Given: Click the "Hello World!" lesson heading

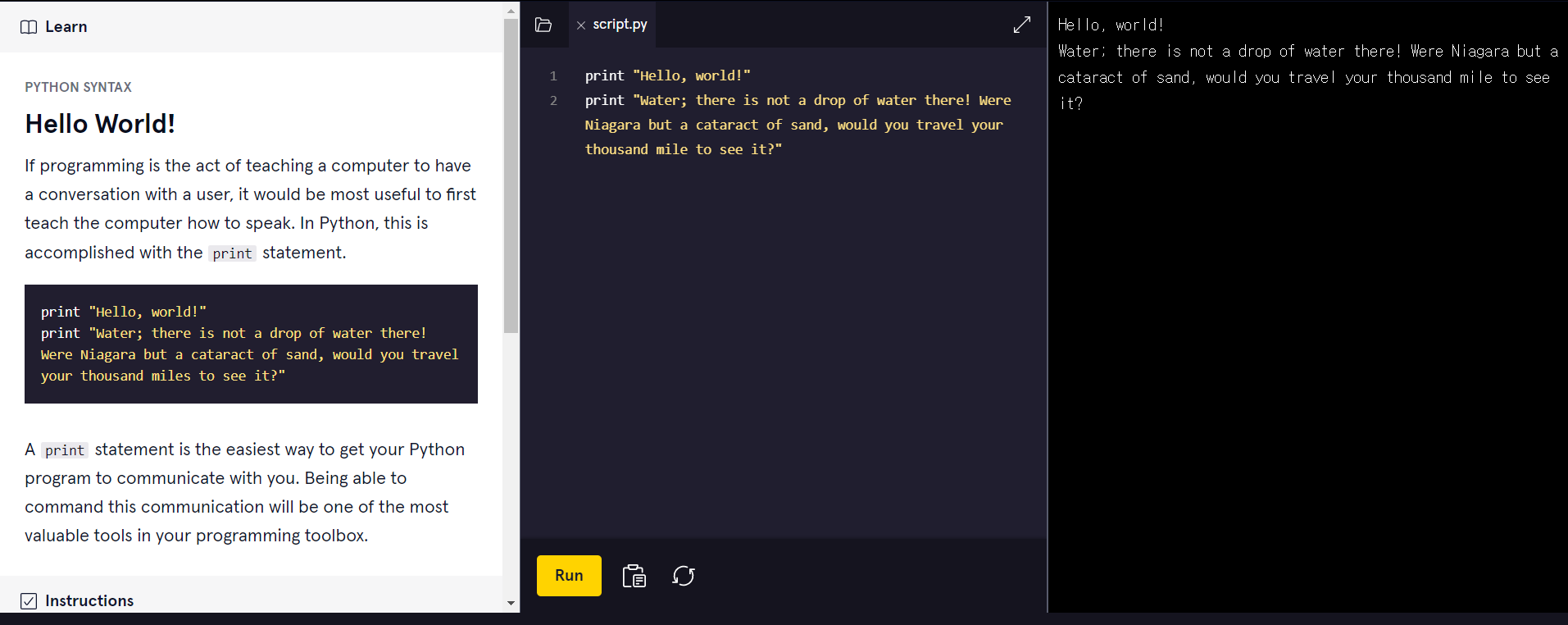Looking at the screenshot, I should pyautogui.click(x=100, y=124).
